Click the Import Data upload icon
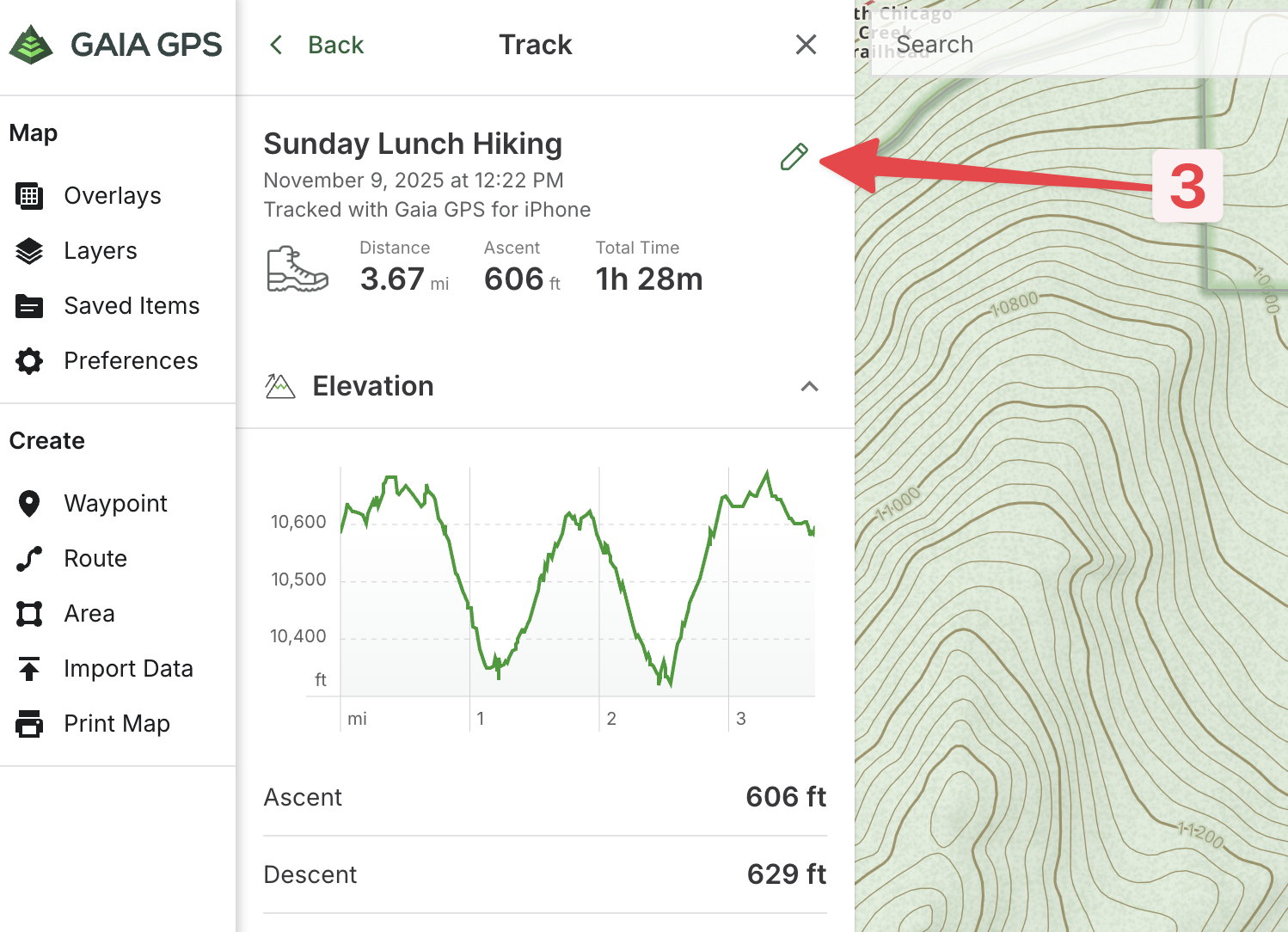 click(x=29, y=669)
